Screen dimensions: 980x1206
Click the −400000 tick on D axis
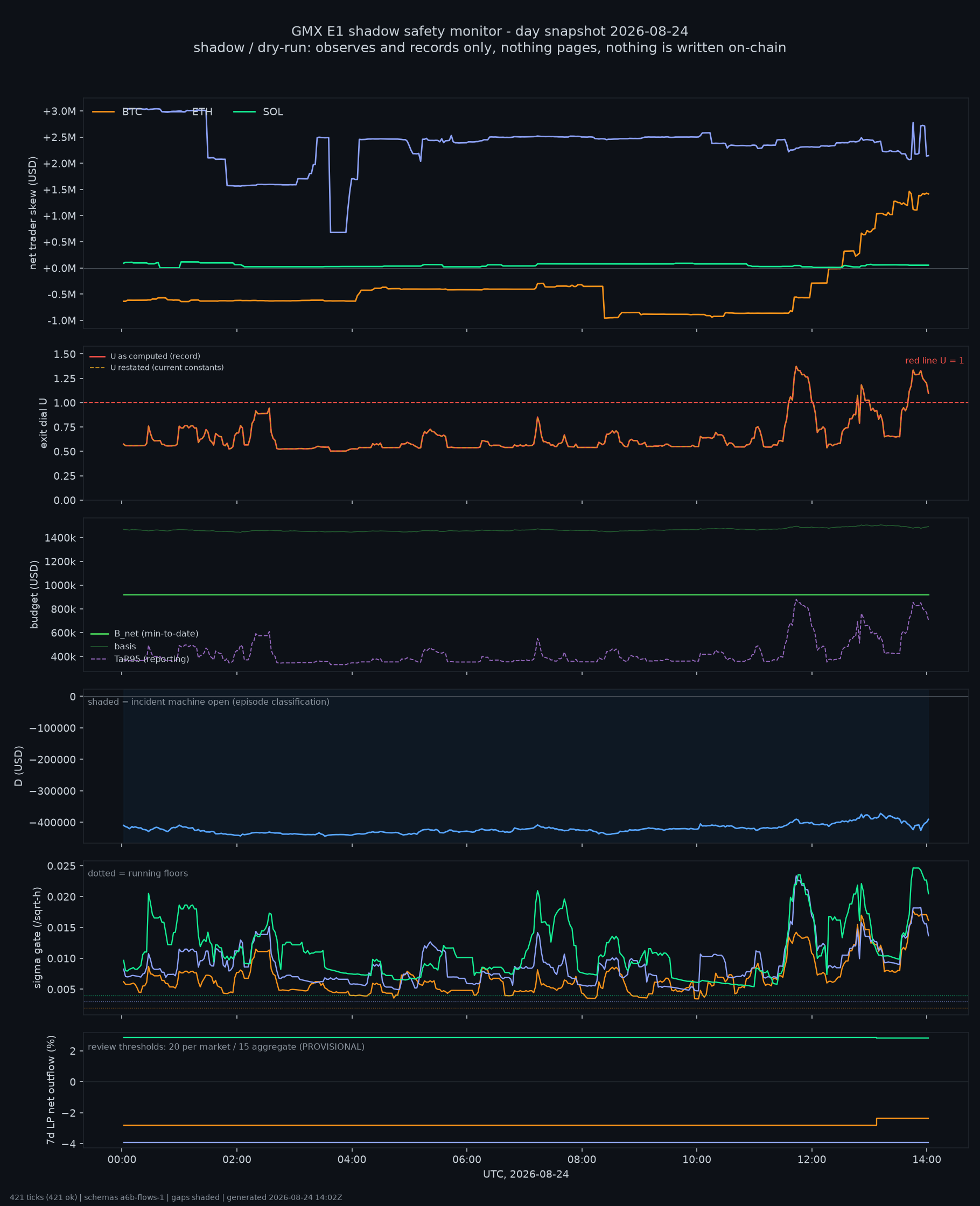[x=53, y=822]
